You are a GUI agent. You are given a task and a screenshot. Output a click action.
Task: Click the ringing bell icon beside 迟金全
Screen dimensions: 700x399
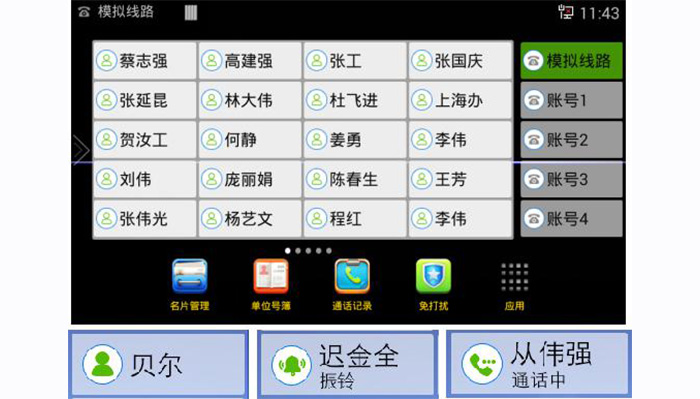[x=292, y=366]
